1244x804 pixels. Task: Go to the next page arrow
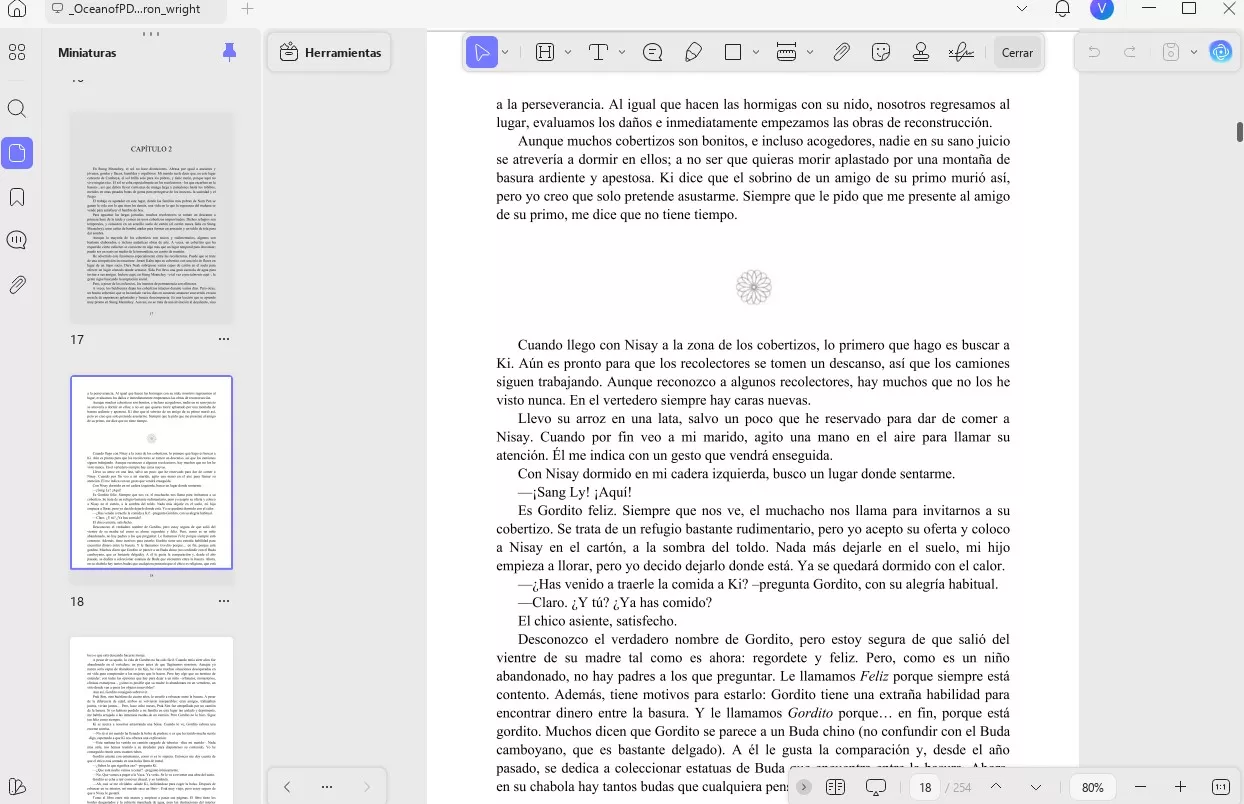1036,787
